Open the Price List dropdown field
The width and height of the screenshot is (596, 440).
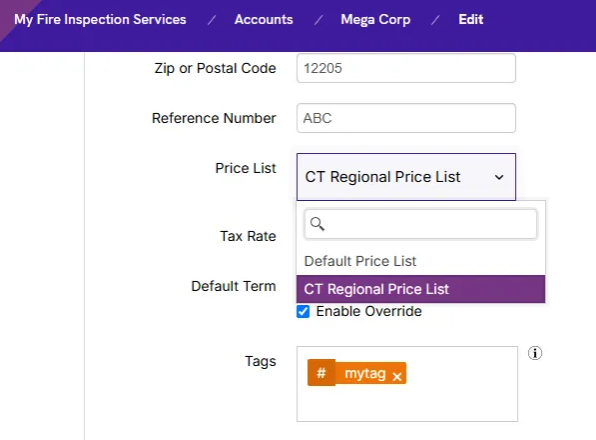click(406, 177)
